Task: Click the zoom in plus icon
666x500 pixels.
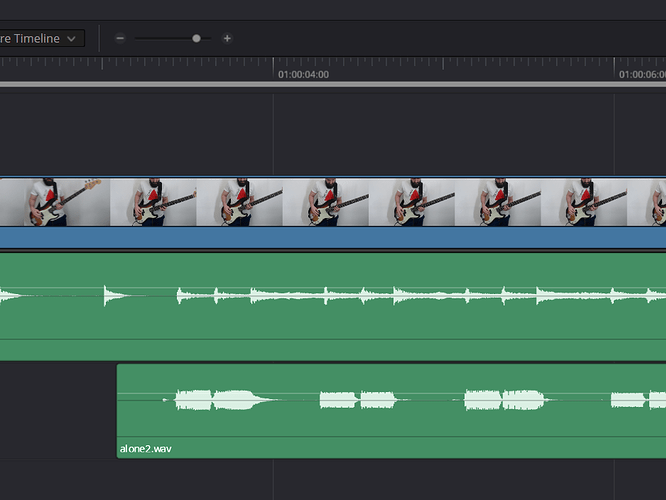Action: [227, 38]
